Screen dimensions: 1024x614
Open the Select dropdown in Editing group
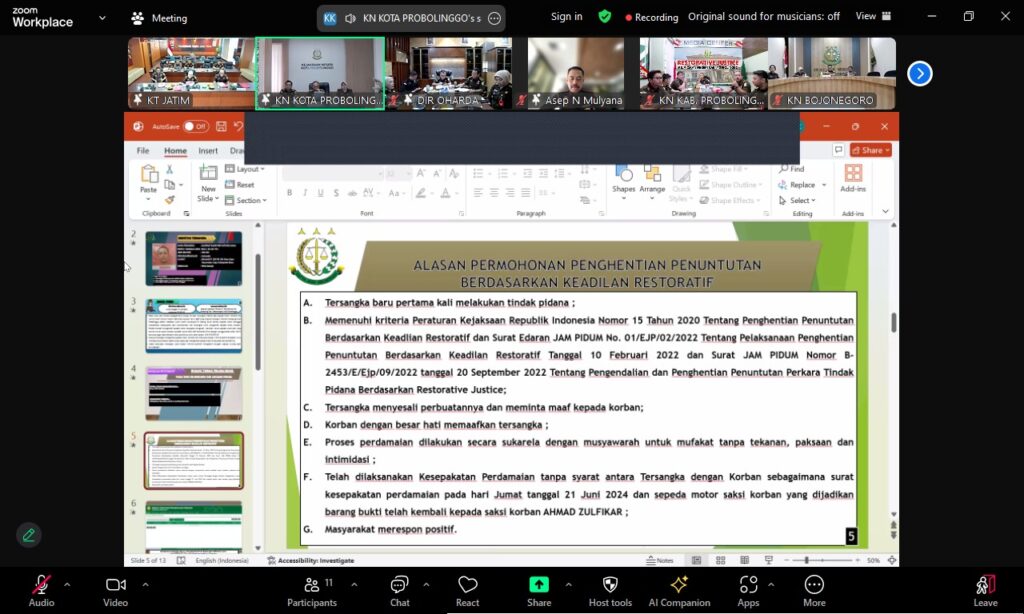(x=797, y=201)
